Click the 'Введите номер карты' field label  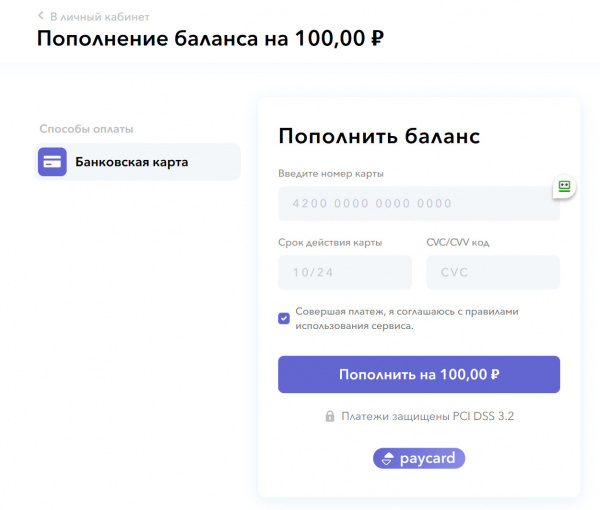click(331, 174)
